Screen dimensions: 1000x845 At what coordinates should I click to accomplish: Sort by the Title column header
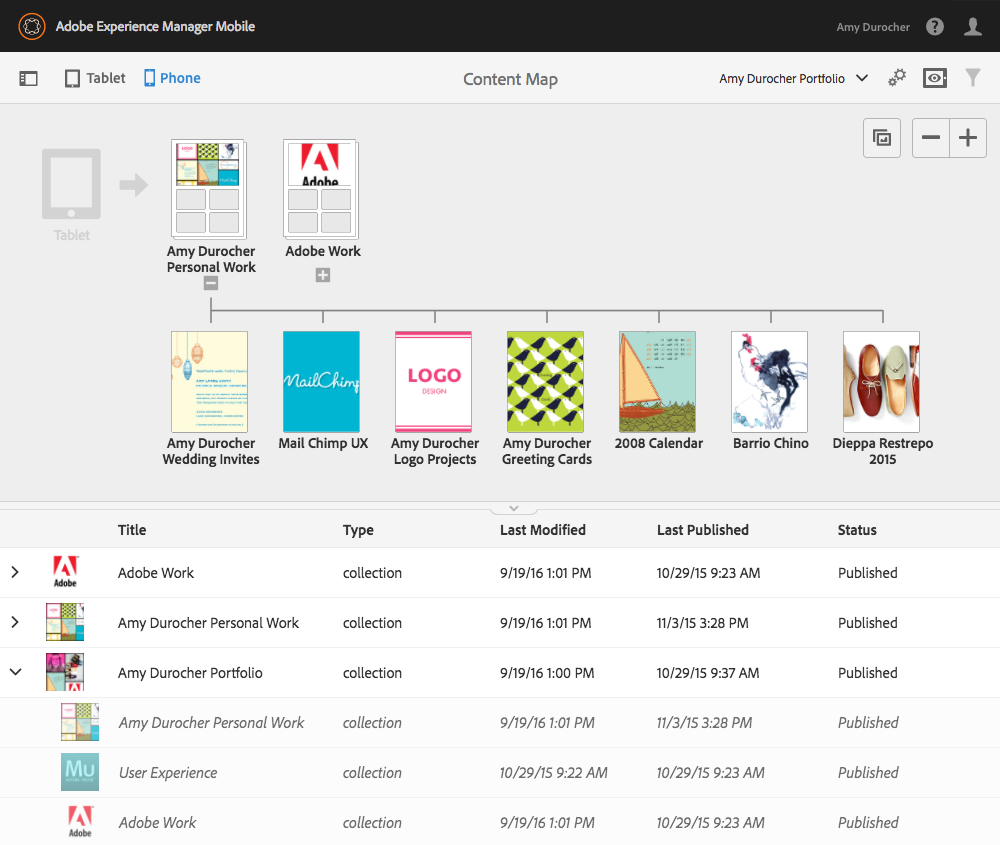point(132,530)
